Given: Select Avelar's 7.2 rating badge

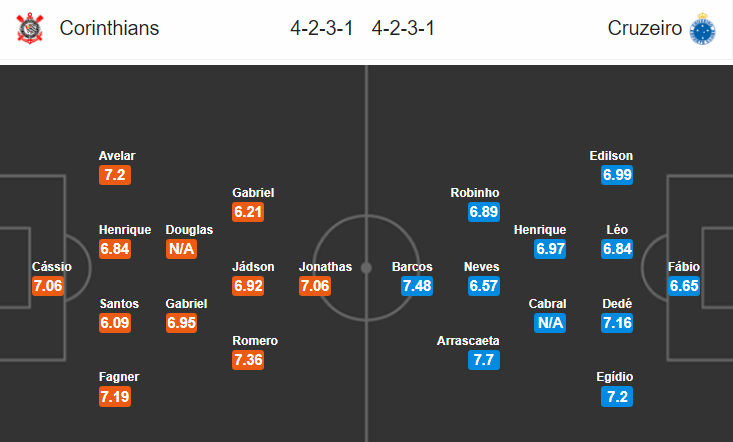Looking at the screenshot, I should [x=115, y=175].
